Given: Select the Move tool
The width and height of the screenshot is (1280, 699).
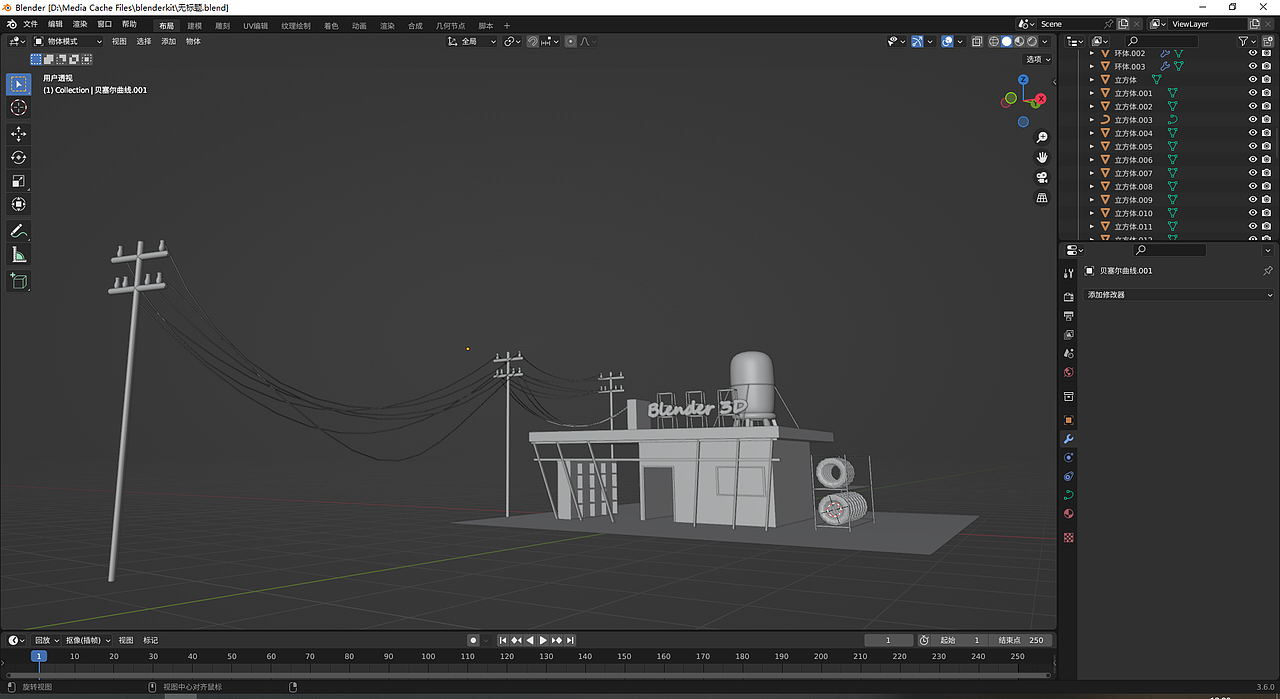Looking at the screenshot, I should pos(18,134).
